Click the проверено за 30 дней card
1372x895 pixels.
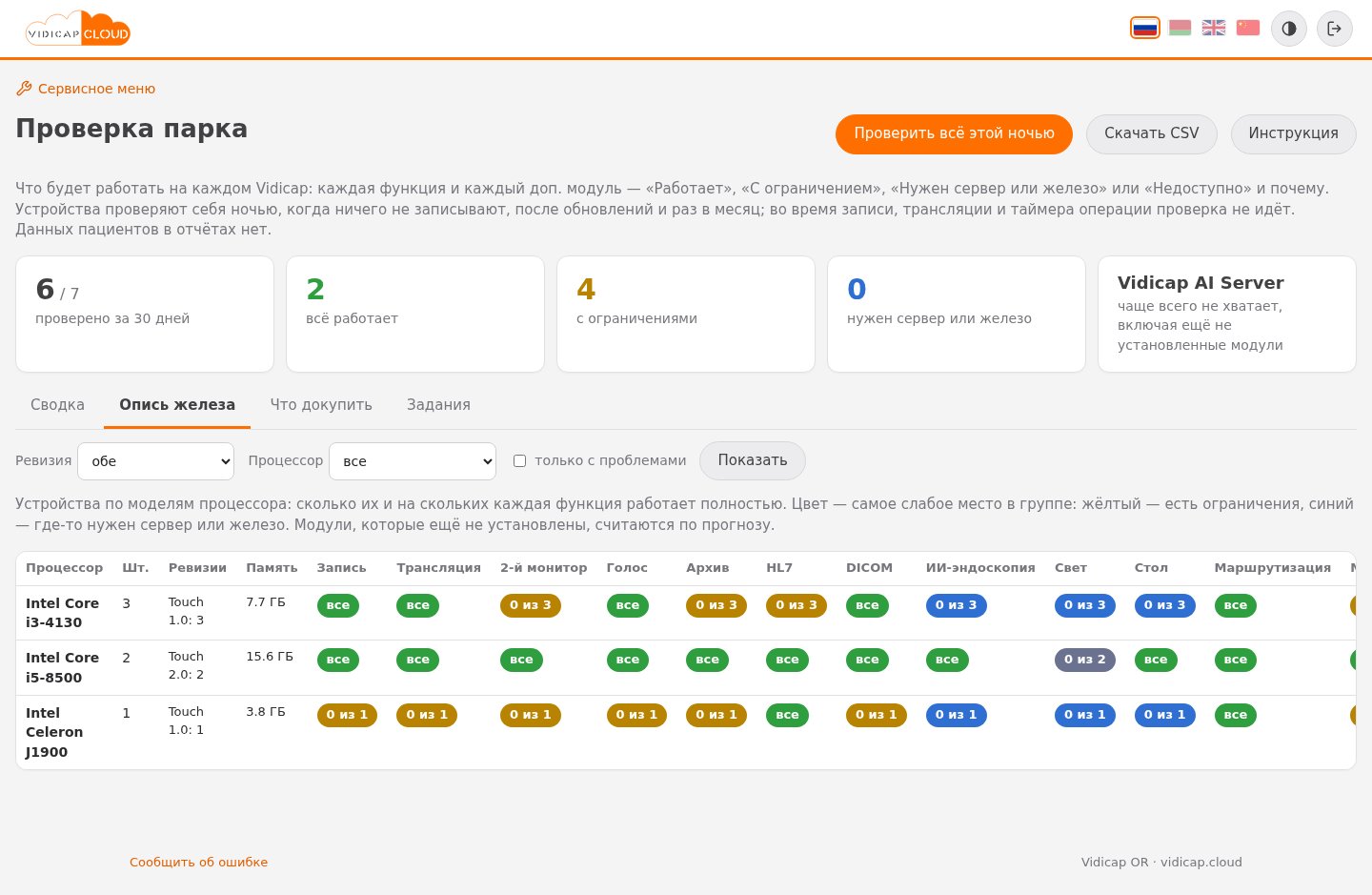[x=145, y=315]
